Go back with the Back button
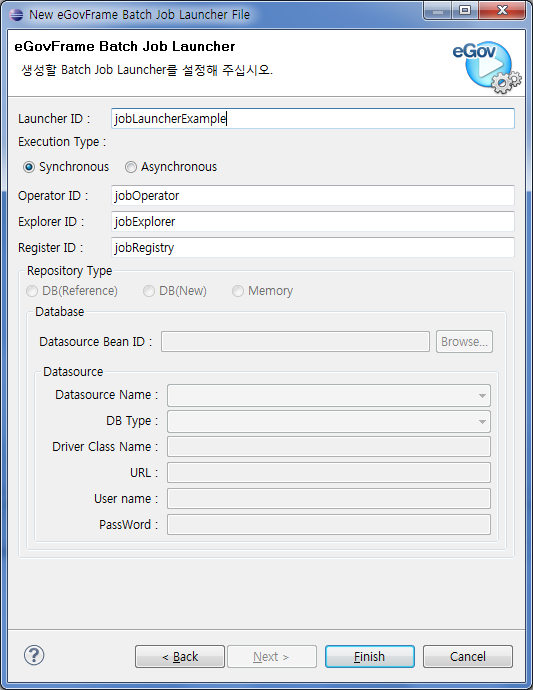 (180, 657)
